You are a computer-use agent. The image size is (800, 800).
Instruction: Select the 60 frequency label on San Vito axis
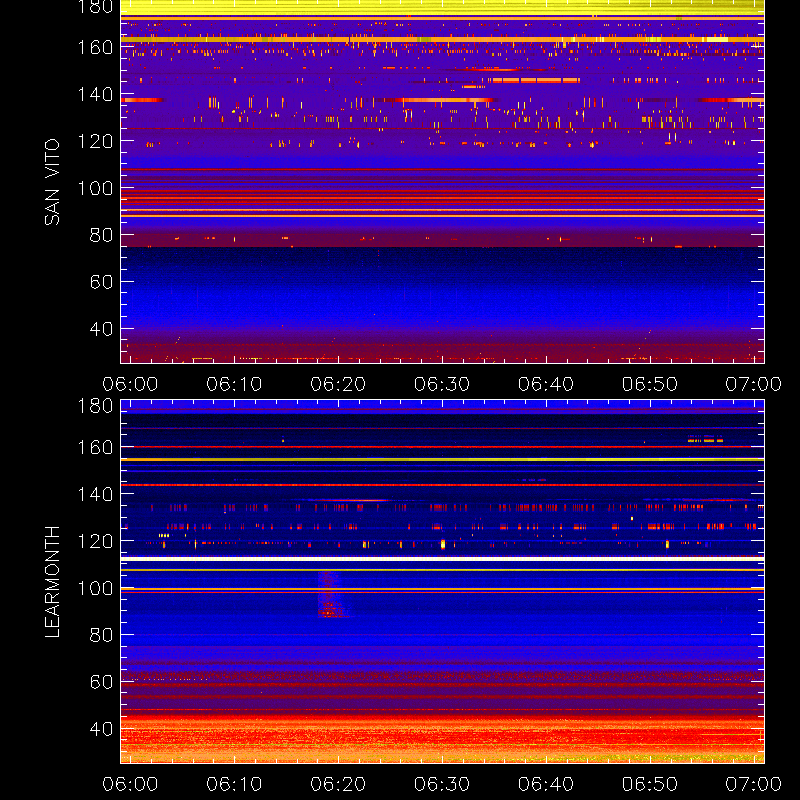(x=102, y=282)
